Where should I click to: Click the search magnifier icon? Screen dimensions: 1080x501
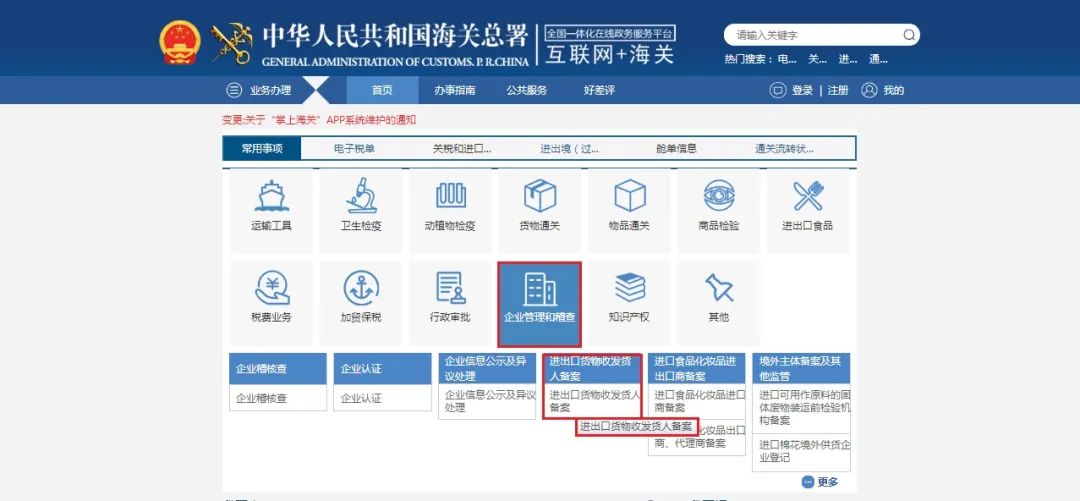908,35
